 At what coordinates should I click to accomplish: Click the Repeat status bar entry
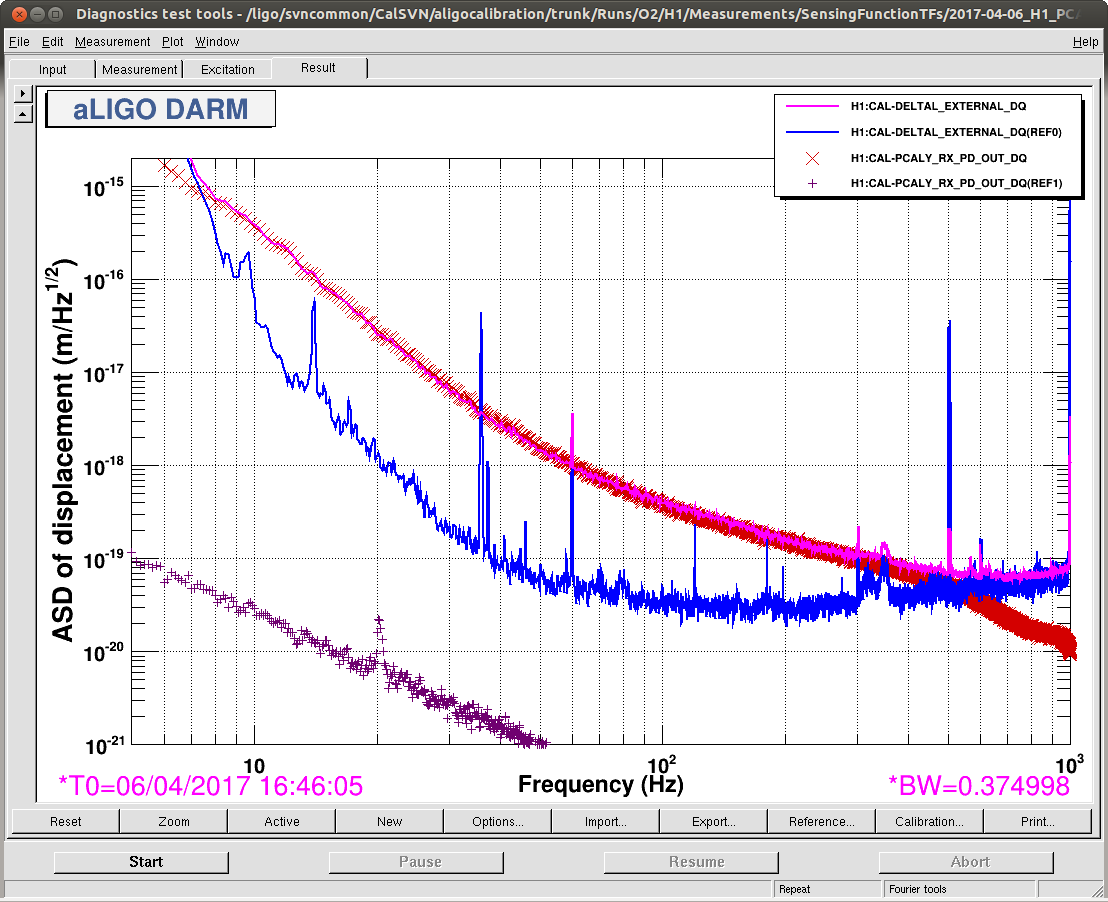pos(827,889)
